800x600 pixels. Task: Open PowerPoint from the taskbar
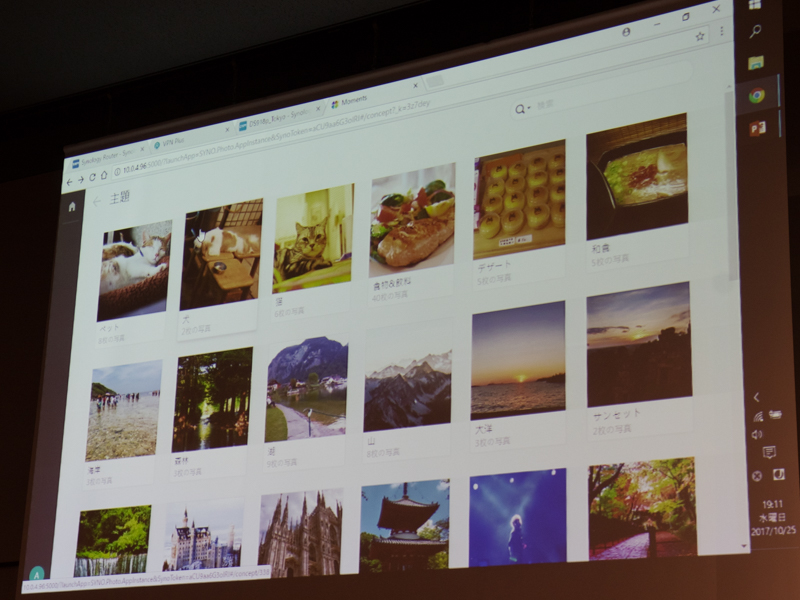(x=758, y=128)
